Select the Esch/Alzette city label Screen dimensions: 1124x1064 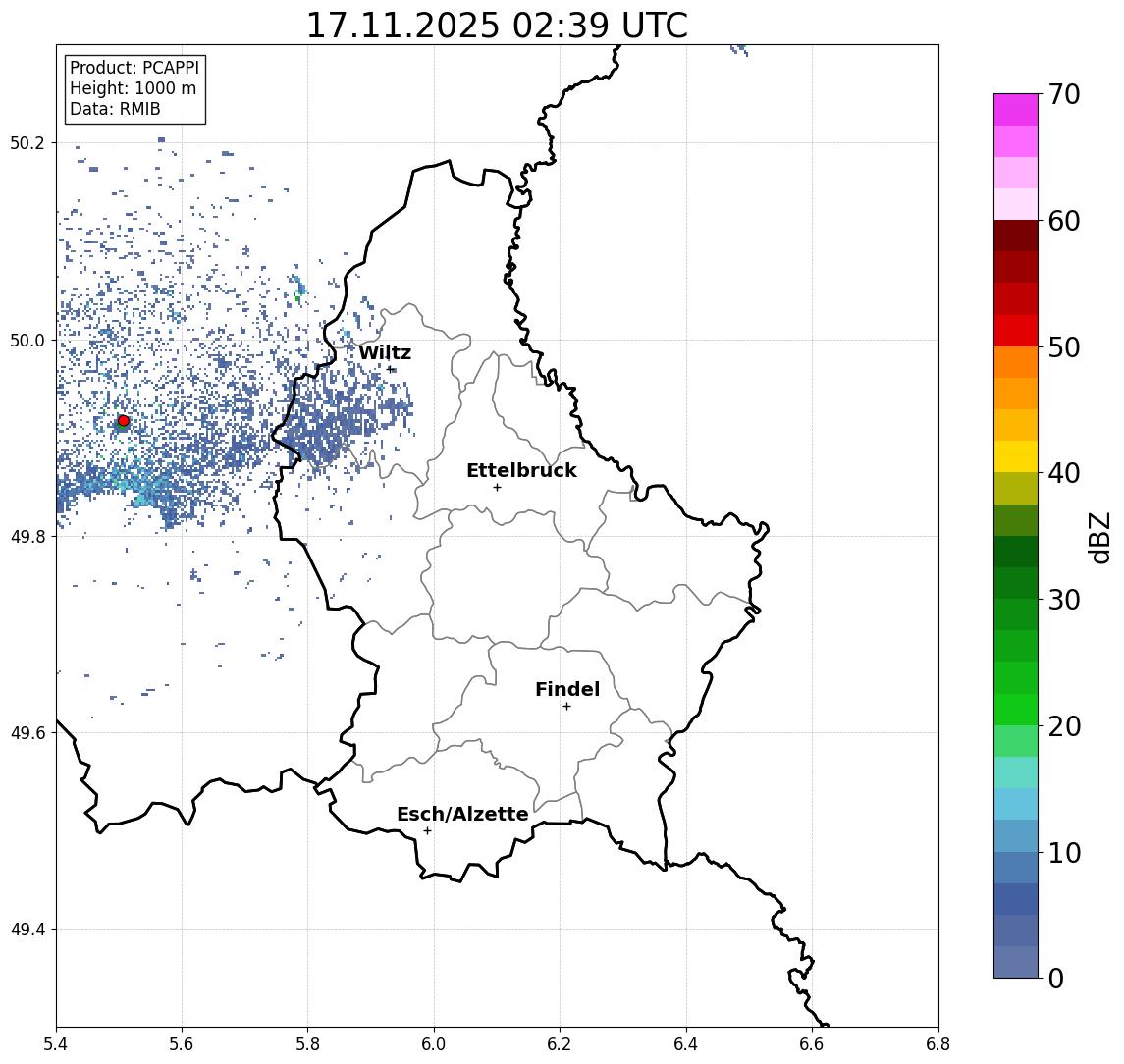coord(462,814)
